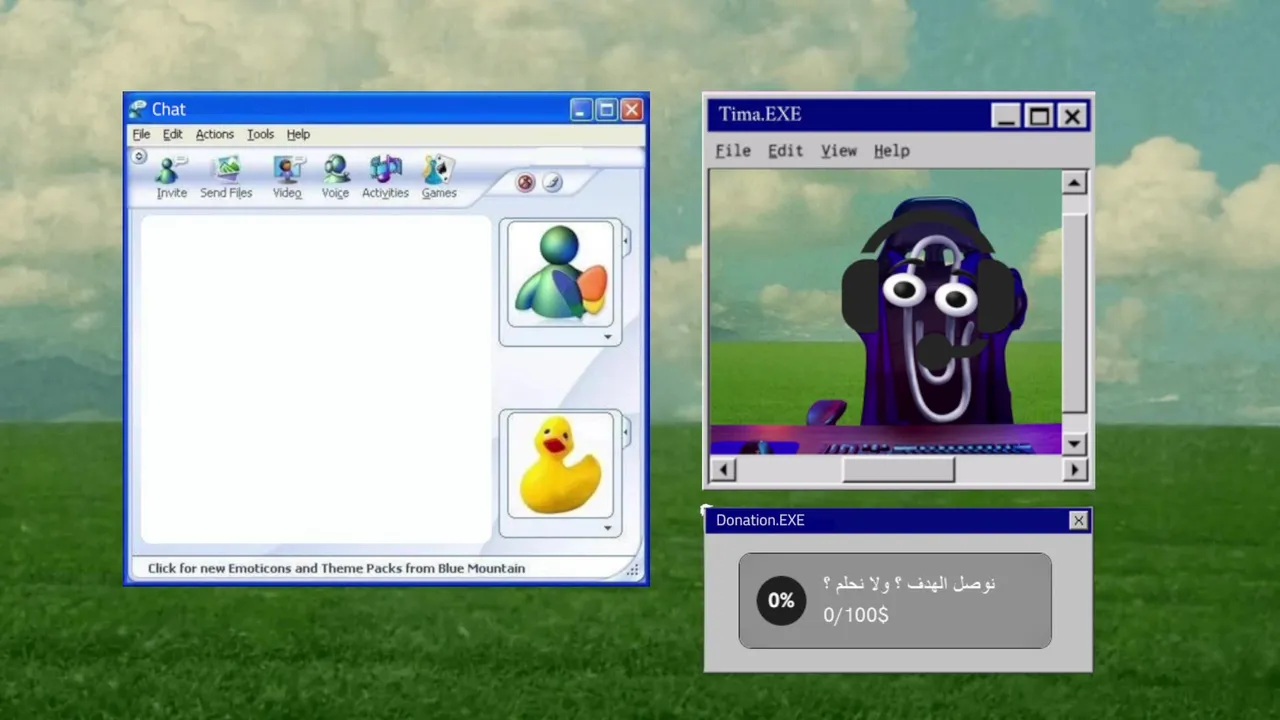This screenshot has height=720, width=1280.
Task: Open Send Files in the Chat toolbar
Action: point(226,178)
